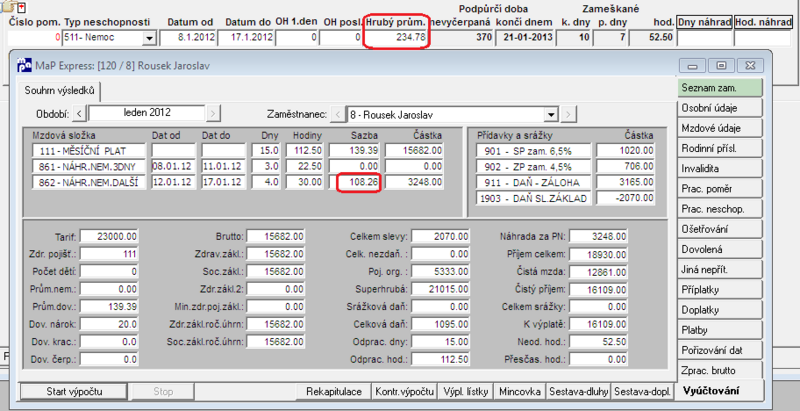800x411 pixels.
Task: Click the Odprac. hod. field 112.50
Action: click(441, 359)
